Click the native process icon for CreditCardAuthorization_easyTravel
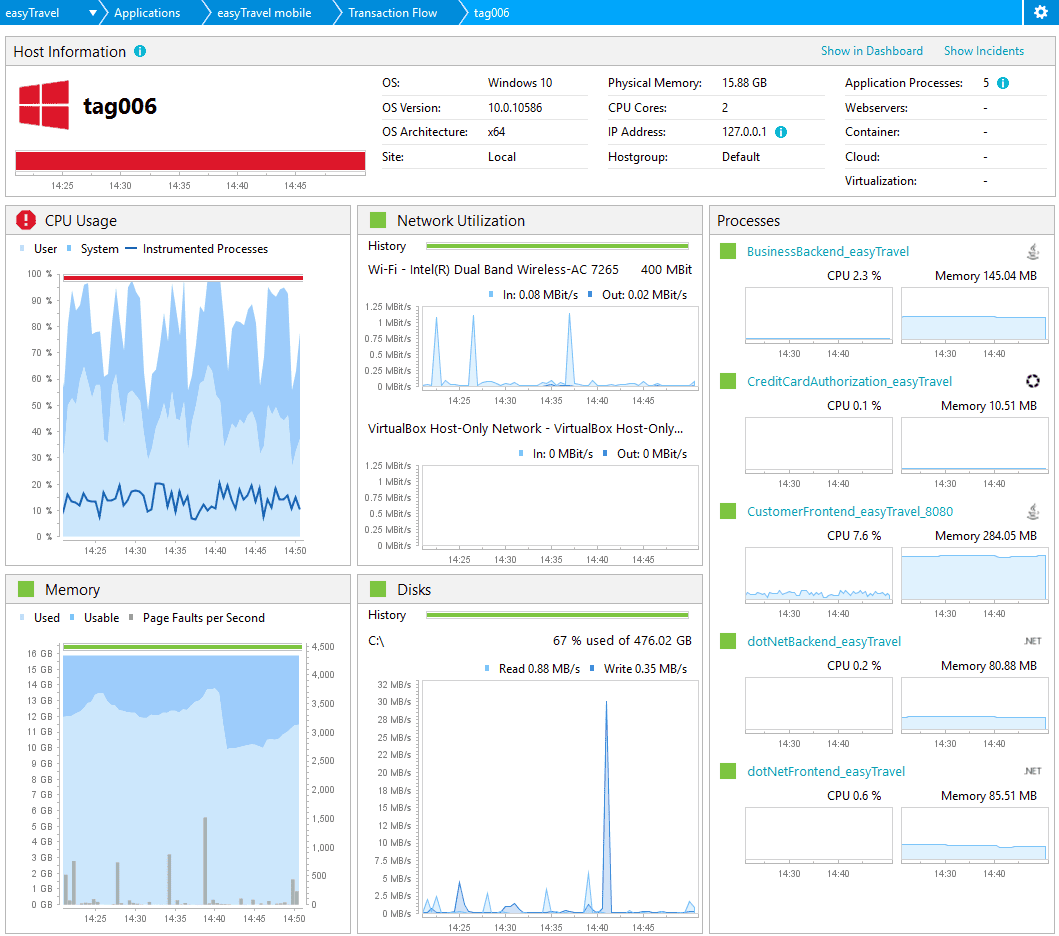1059x936 pixels. [x=1033, y=382]
